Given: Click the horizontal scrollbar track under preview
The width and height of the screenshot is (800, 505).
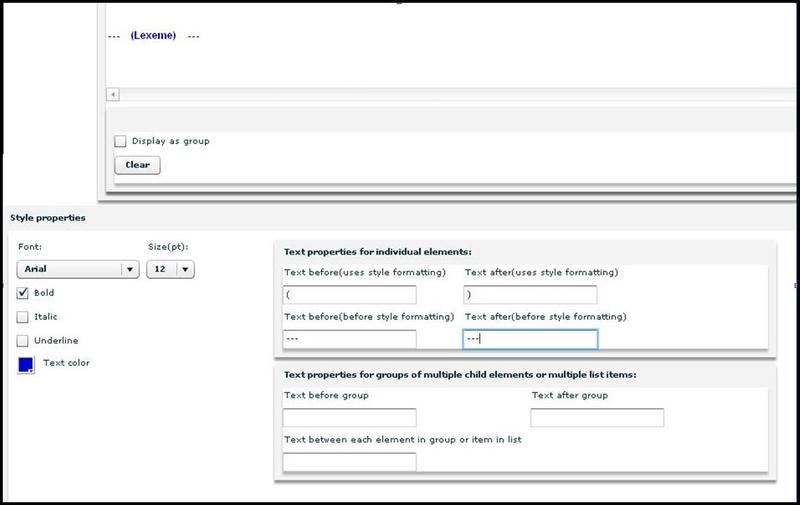Looking at the screenshot, I should click(450, 94).
